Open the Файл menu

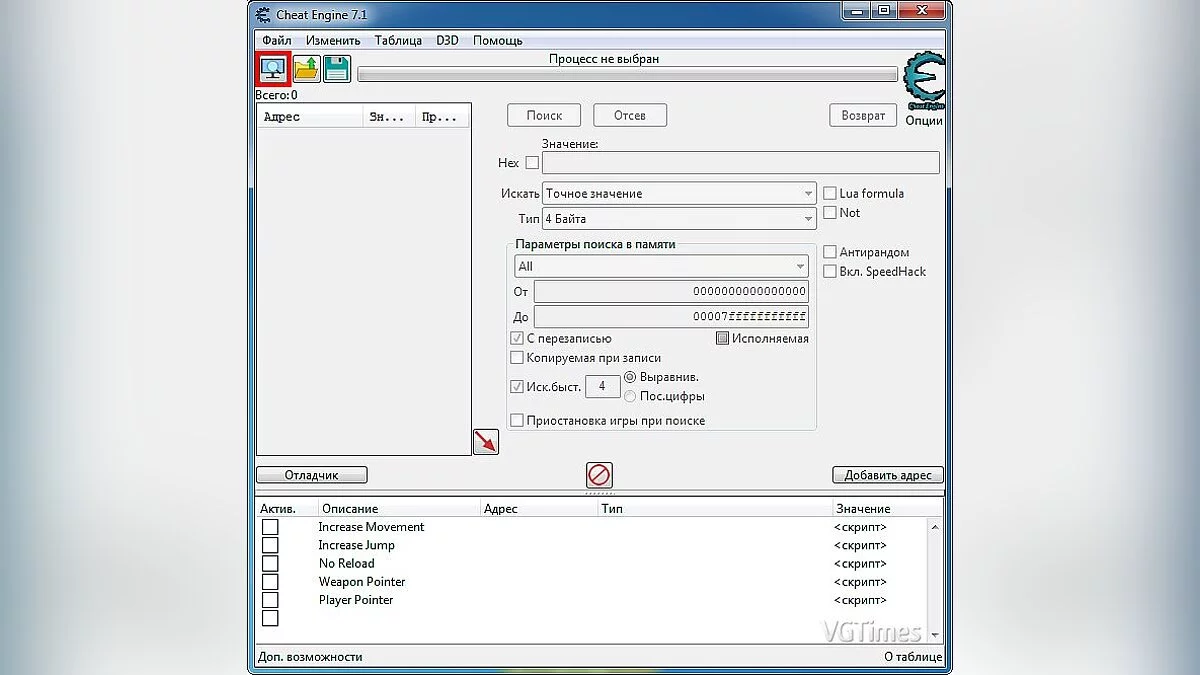[x=277, y=40]
